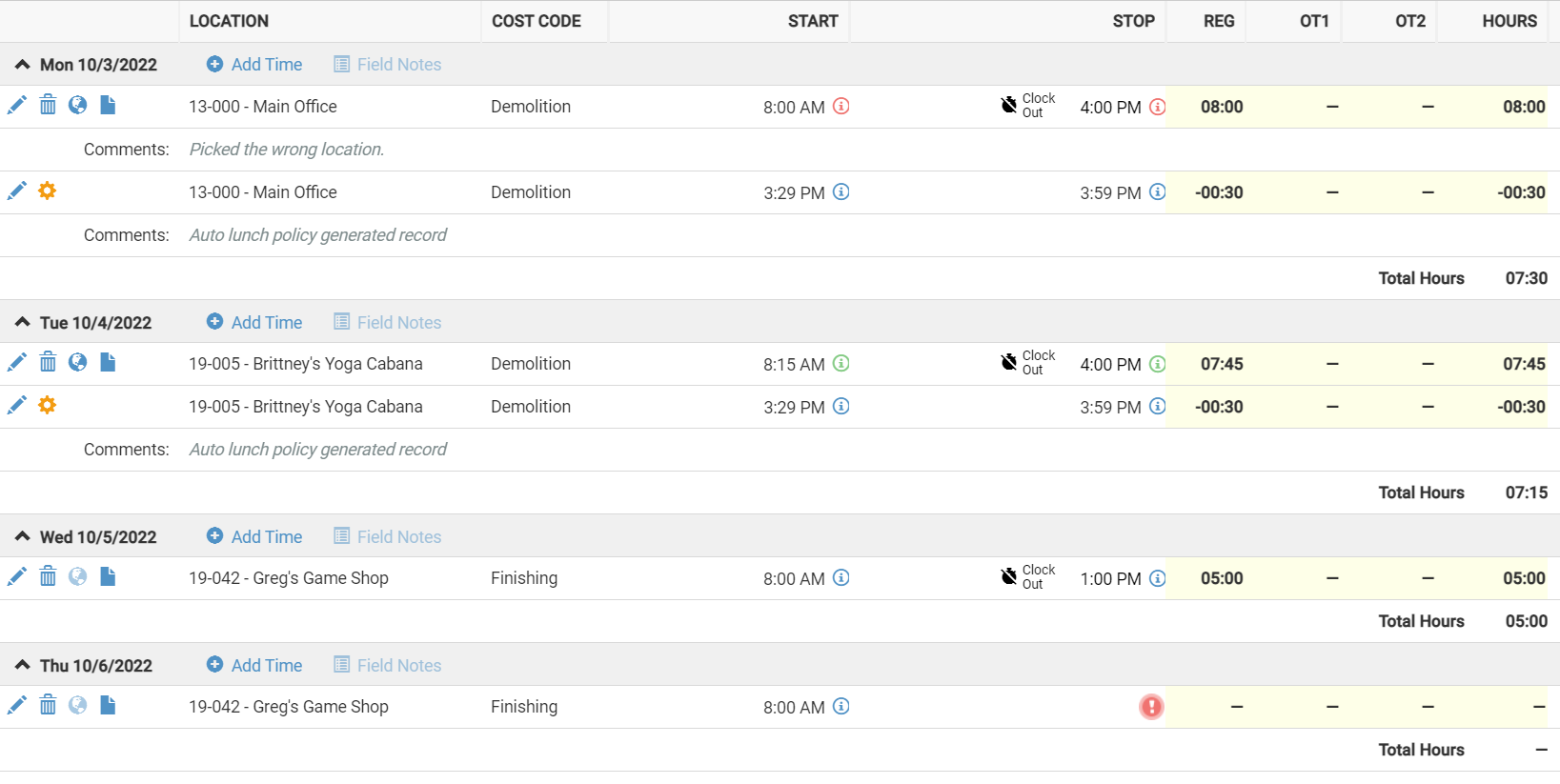Edit Tuesday's auto lunch record with the pencil icon

point(17,406)
